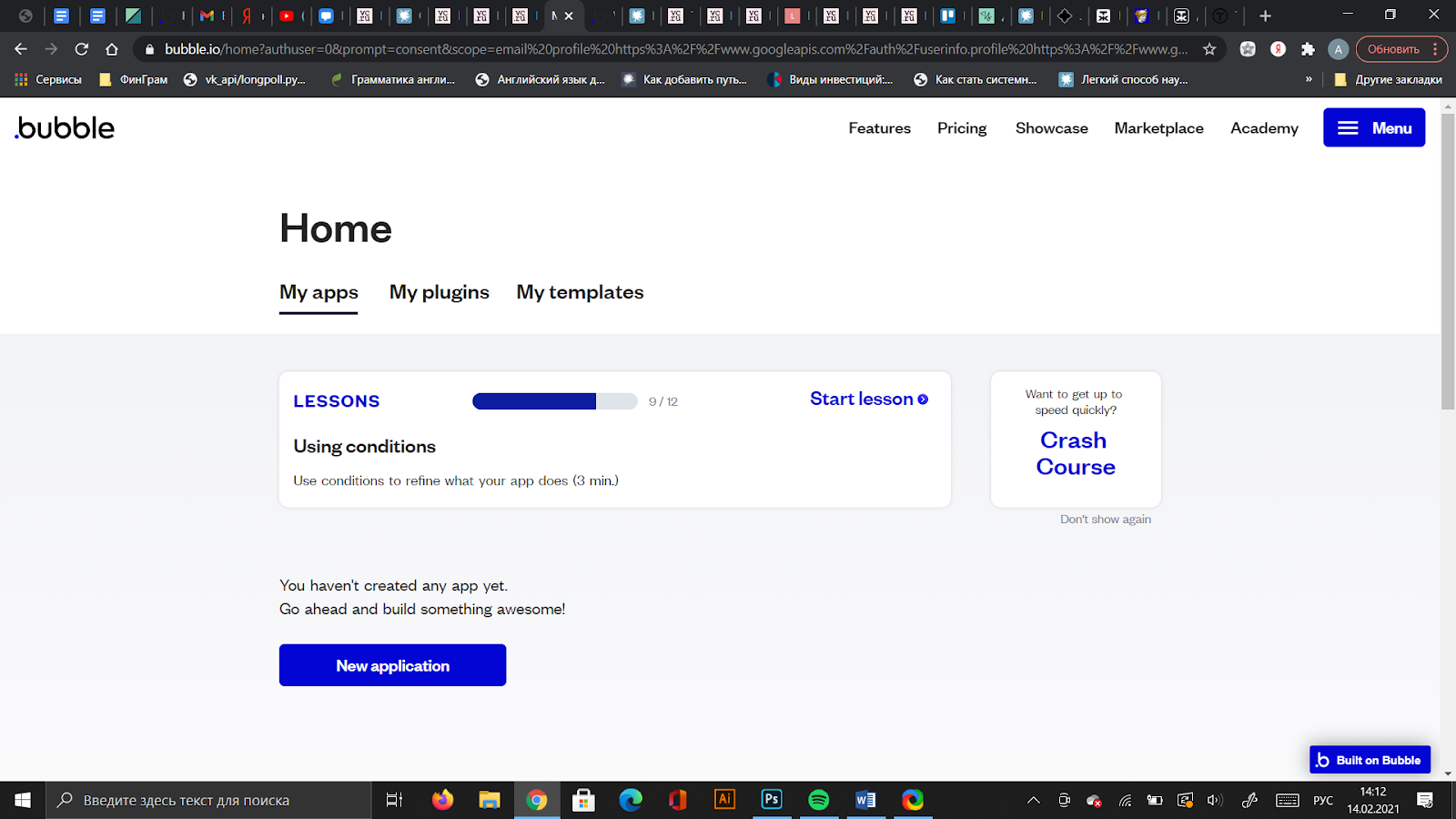The image size is (1456, 819).
Task: Dismiss with Don't show again
Action: (x=1106, y=520)
